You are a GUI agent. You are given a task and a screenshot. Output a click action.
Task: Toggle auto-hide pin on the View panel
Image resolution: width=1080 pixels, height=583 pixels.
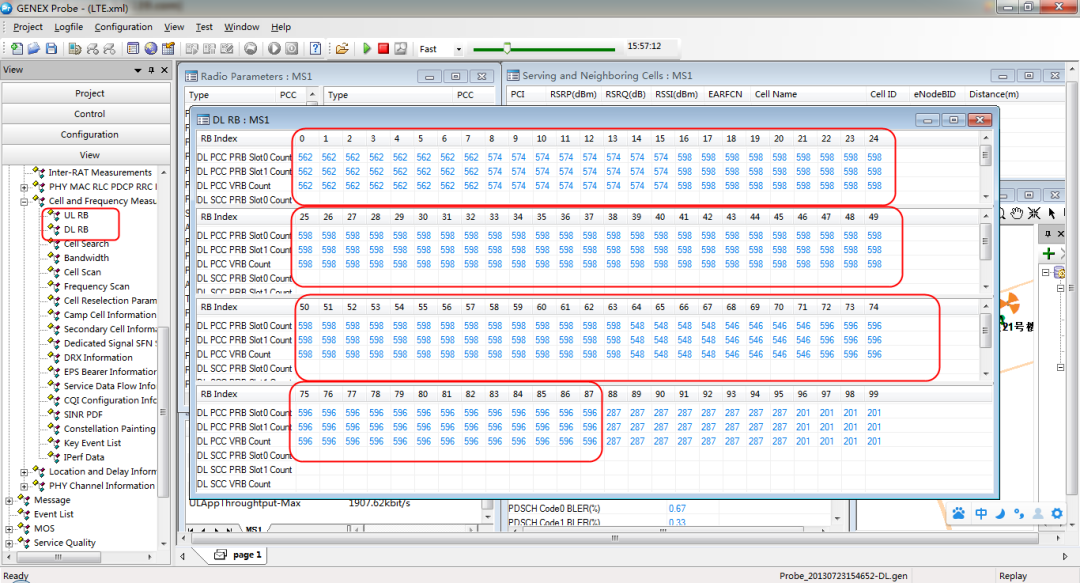(x=149, y=69)
